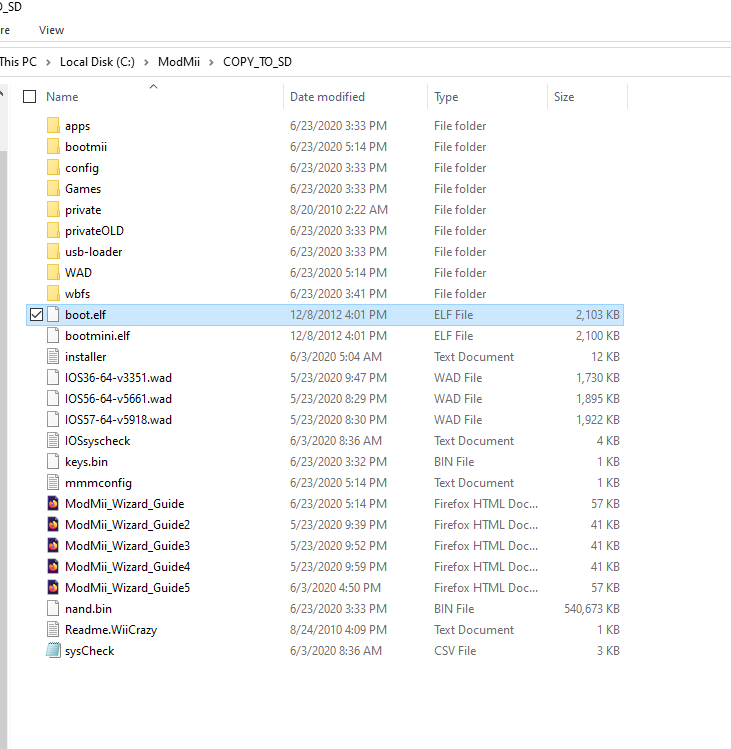731x749 pixels.
Task: Click the sort arrow above Name column
Action: pos(153,86)
